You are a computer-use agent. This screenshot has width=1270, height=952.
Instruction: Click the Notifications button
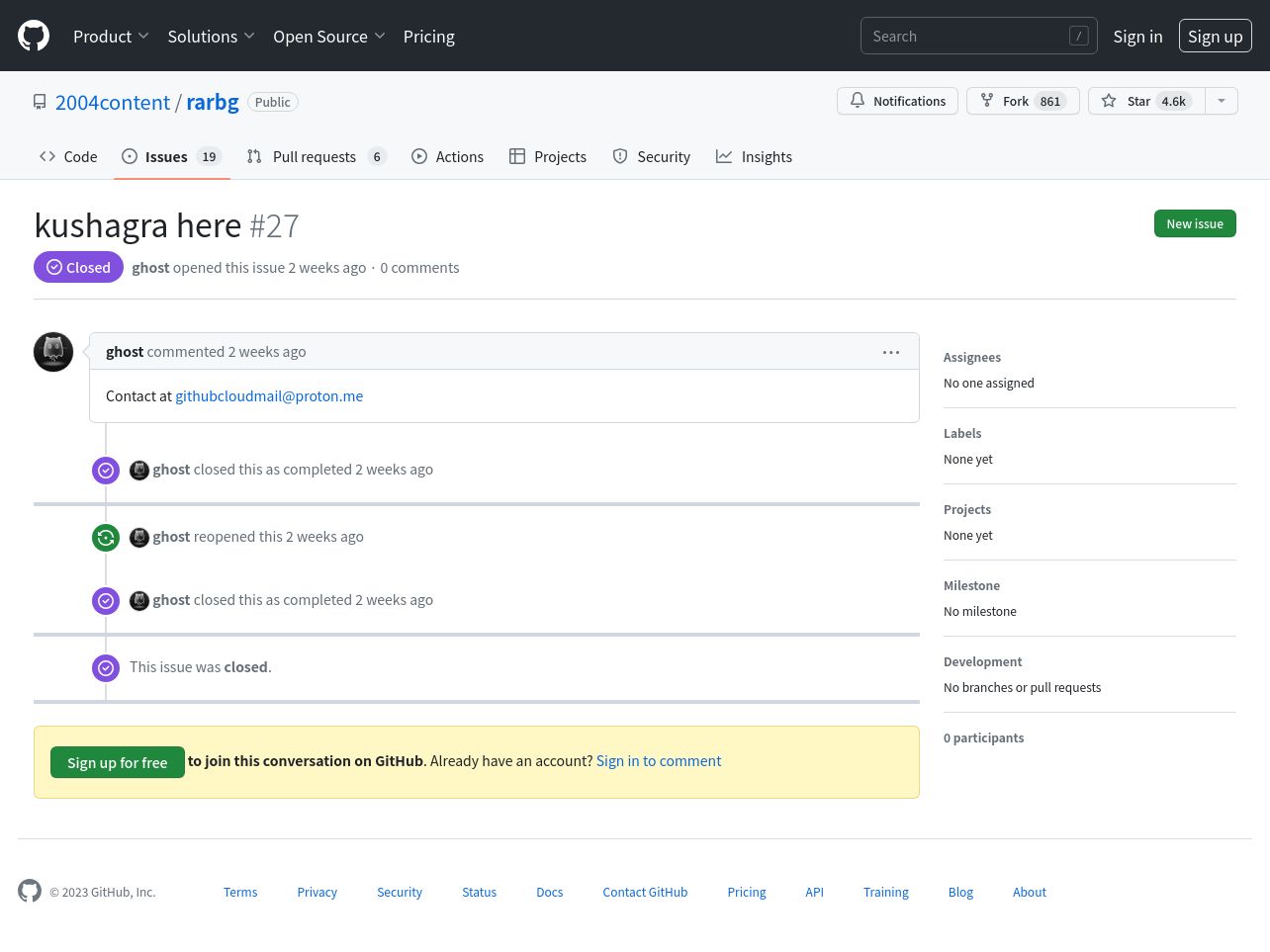[x=897, y=101]
